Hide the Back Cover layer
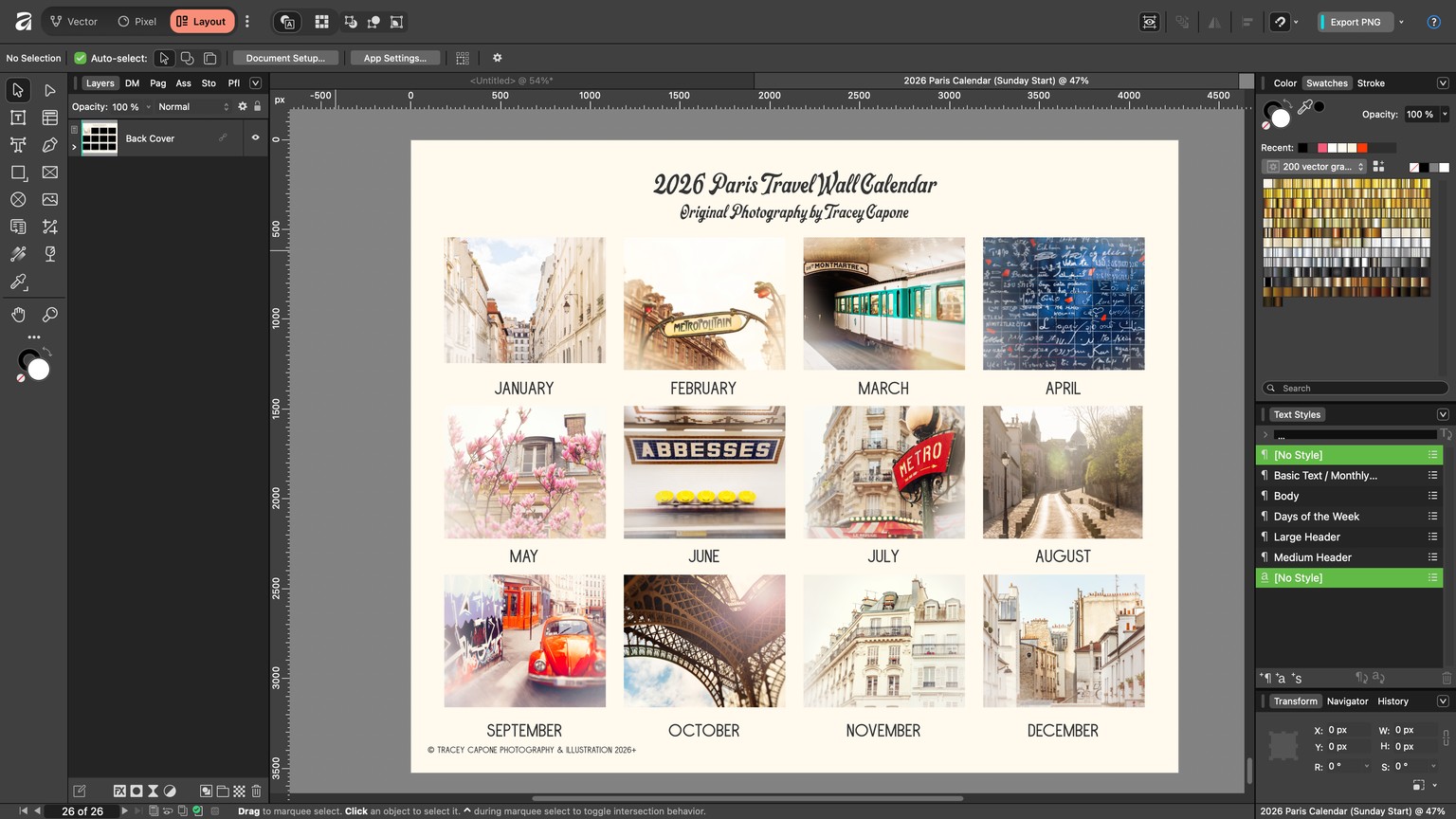Viewport: 1456px width, 819px height. (x=255, y=138)
